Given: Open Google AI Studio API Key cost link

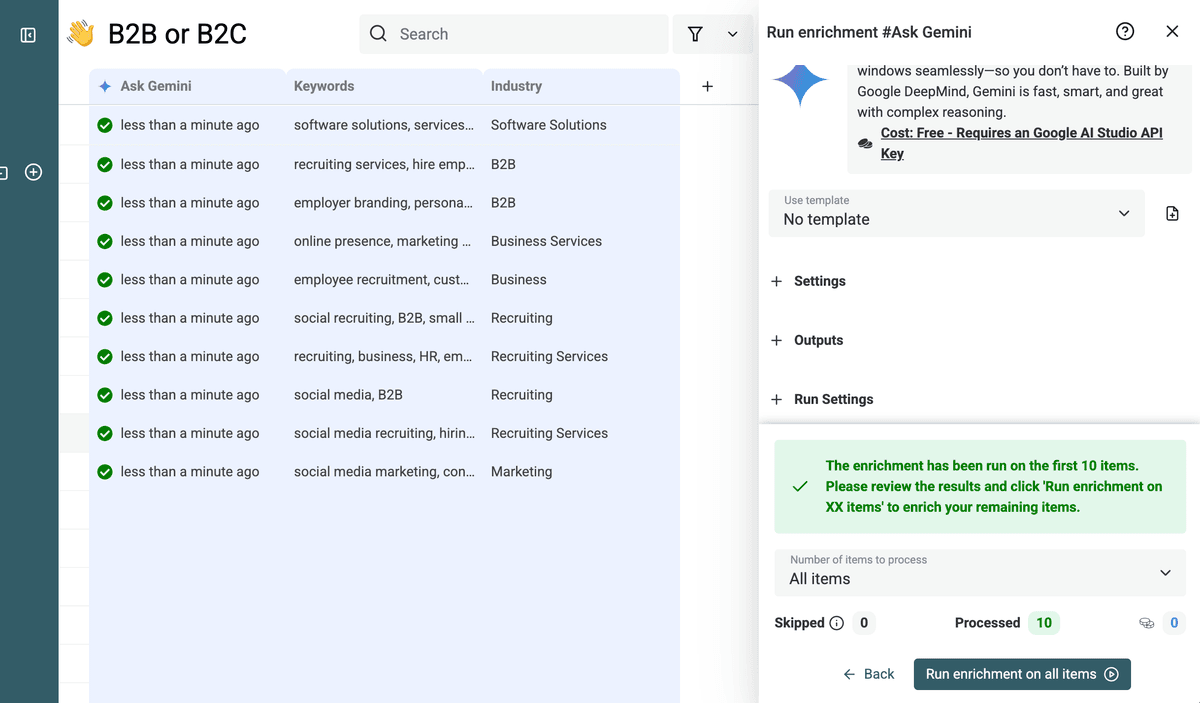Looking at the screenshot, I should [1021, 143].
